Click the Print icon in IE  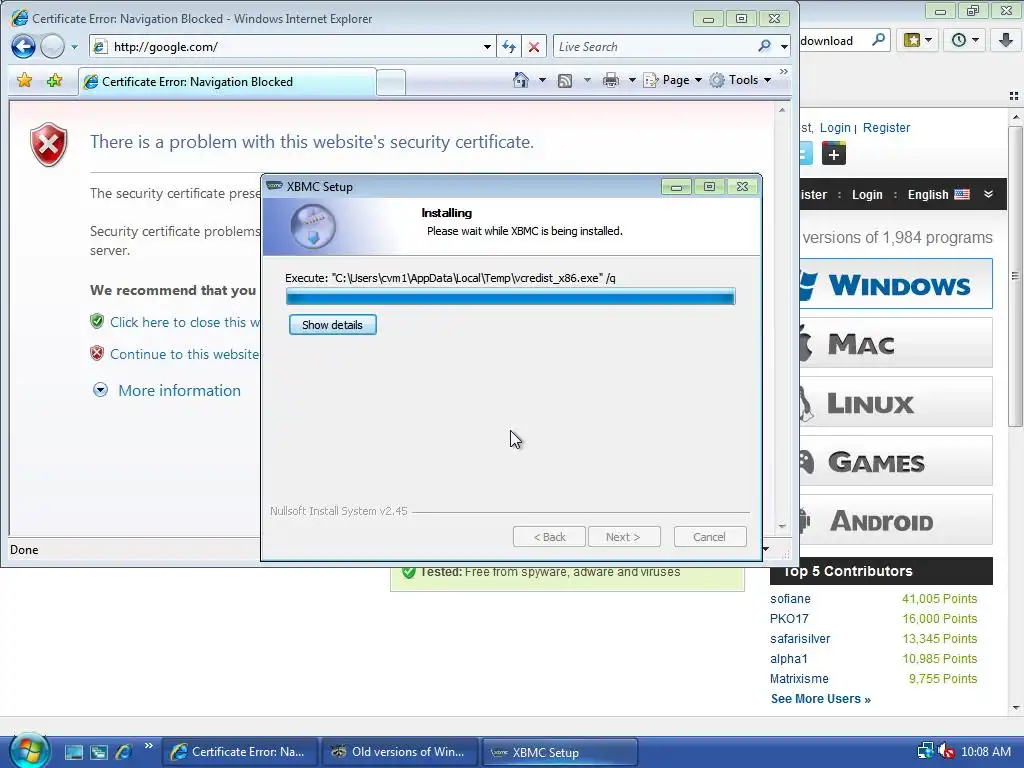tap(611, 80)
